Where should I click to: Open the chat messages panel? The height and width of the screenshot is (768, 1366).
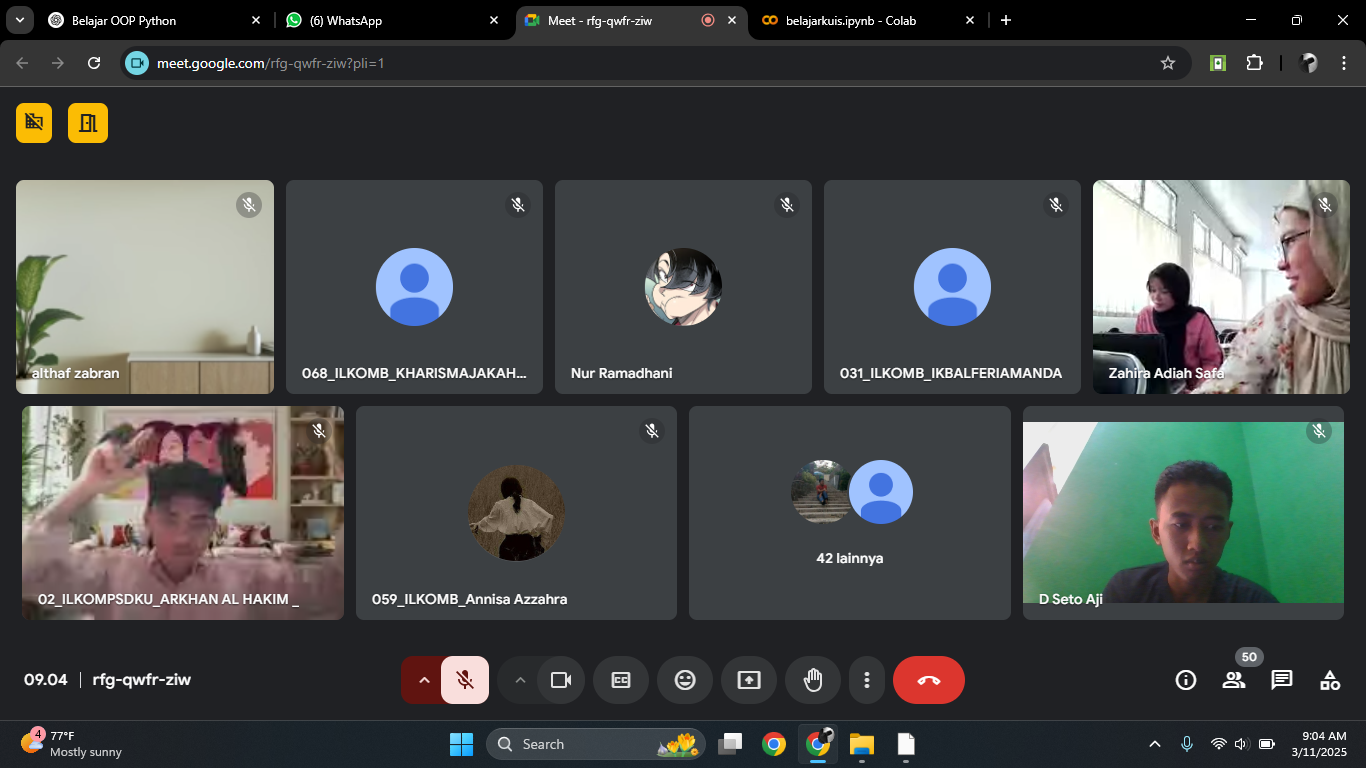pos(1281,680)
